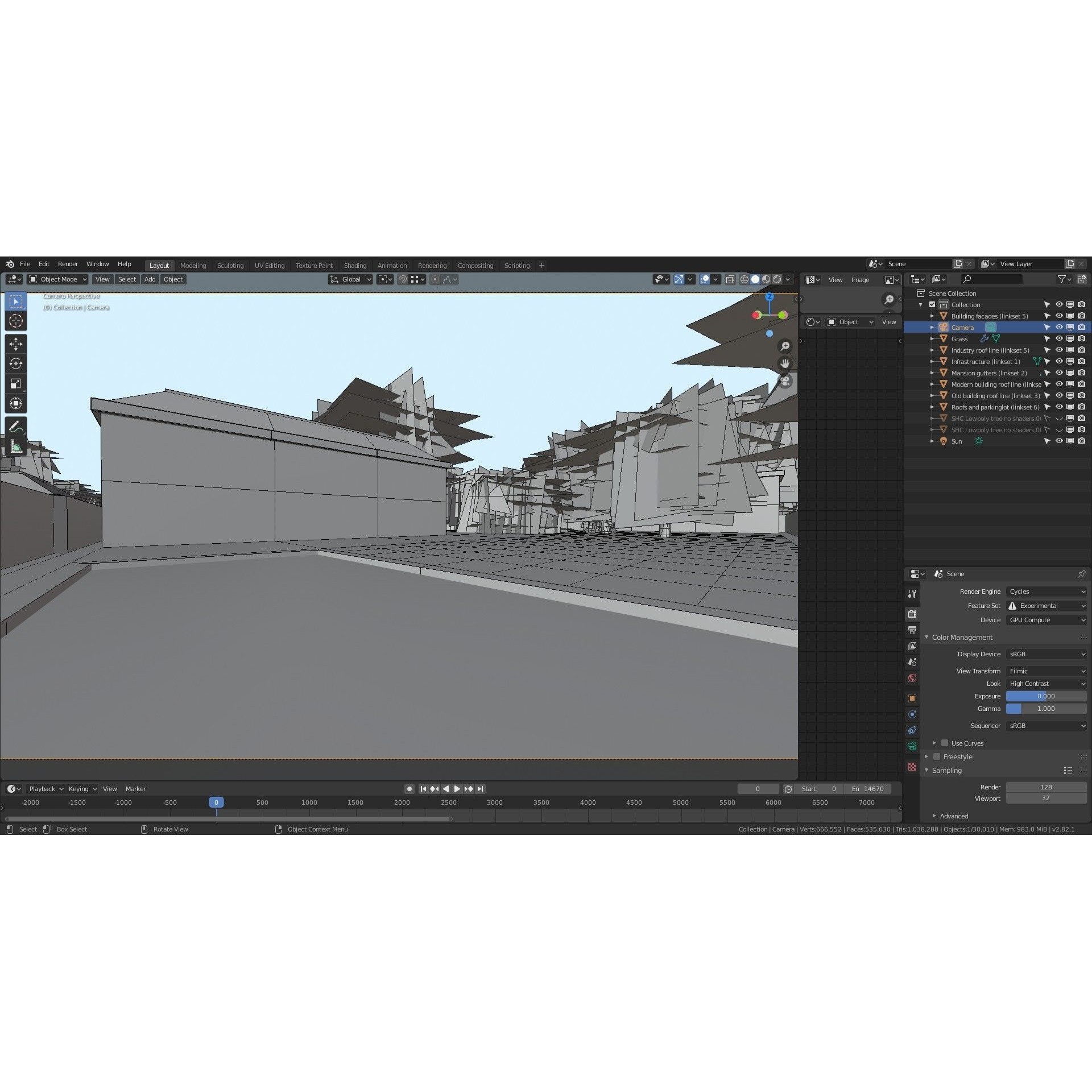The image size is (1092, 1092).
Task: Open the View Transform dropdown
Action: coord(1046,671)
